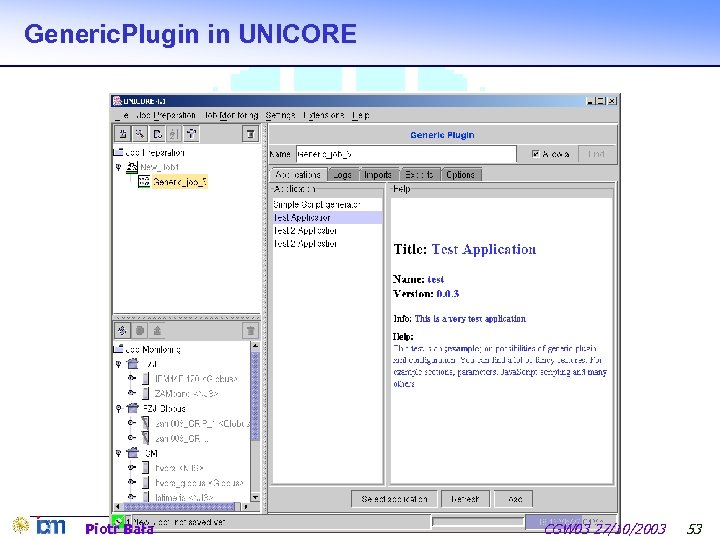This screenshot has width=720, height=540.
Task: Click the wrench icon in Job Preparation toolbar
Action: pyautogui.click(x=140, y=134)
